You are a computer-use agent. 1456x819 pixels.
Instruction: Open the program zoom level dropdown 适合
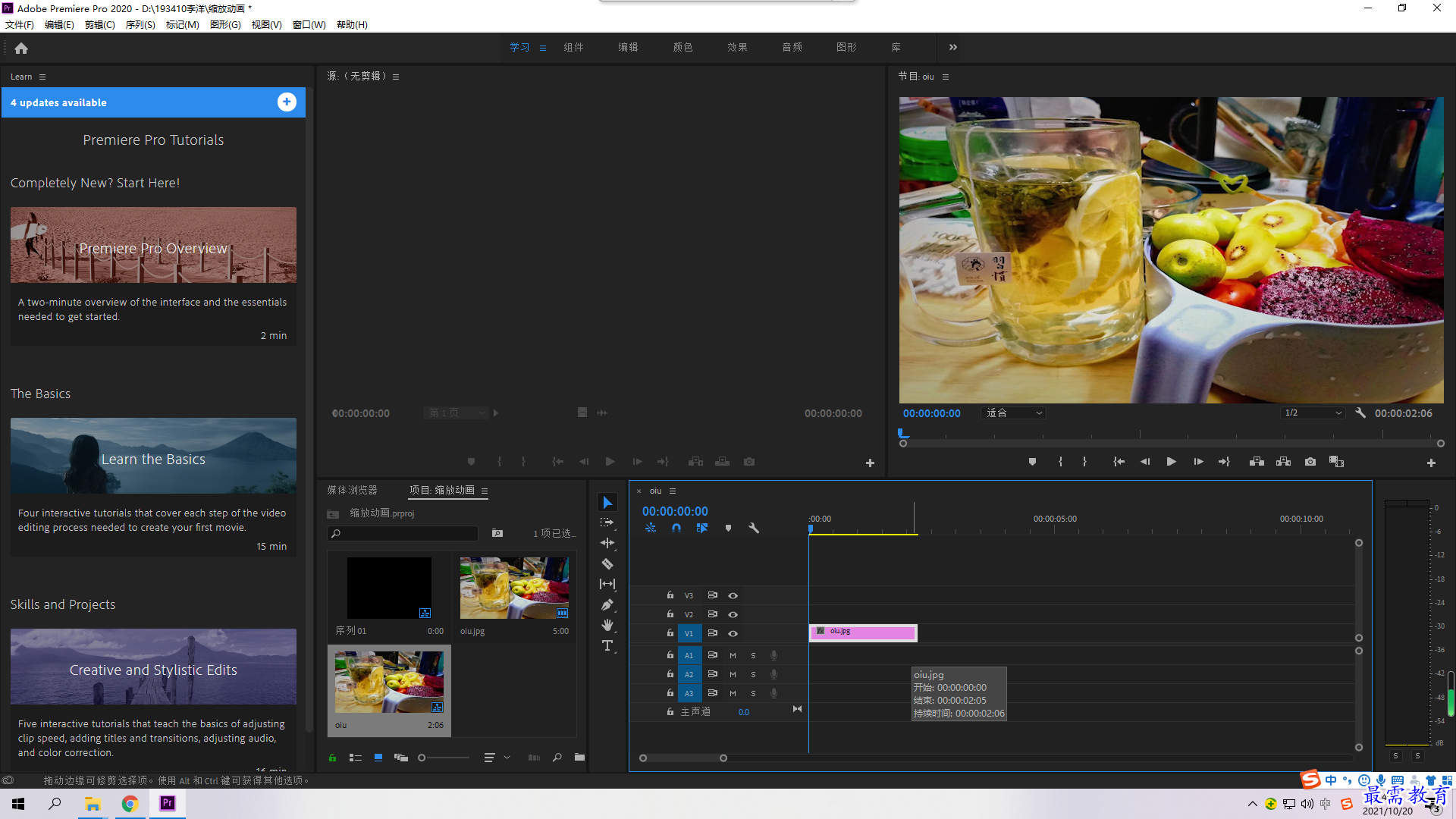(x=1014, y=413)
